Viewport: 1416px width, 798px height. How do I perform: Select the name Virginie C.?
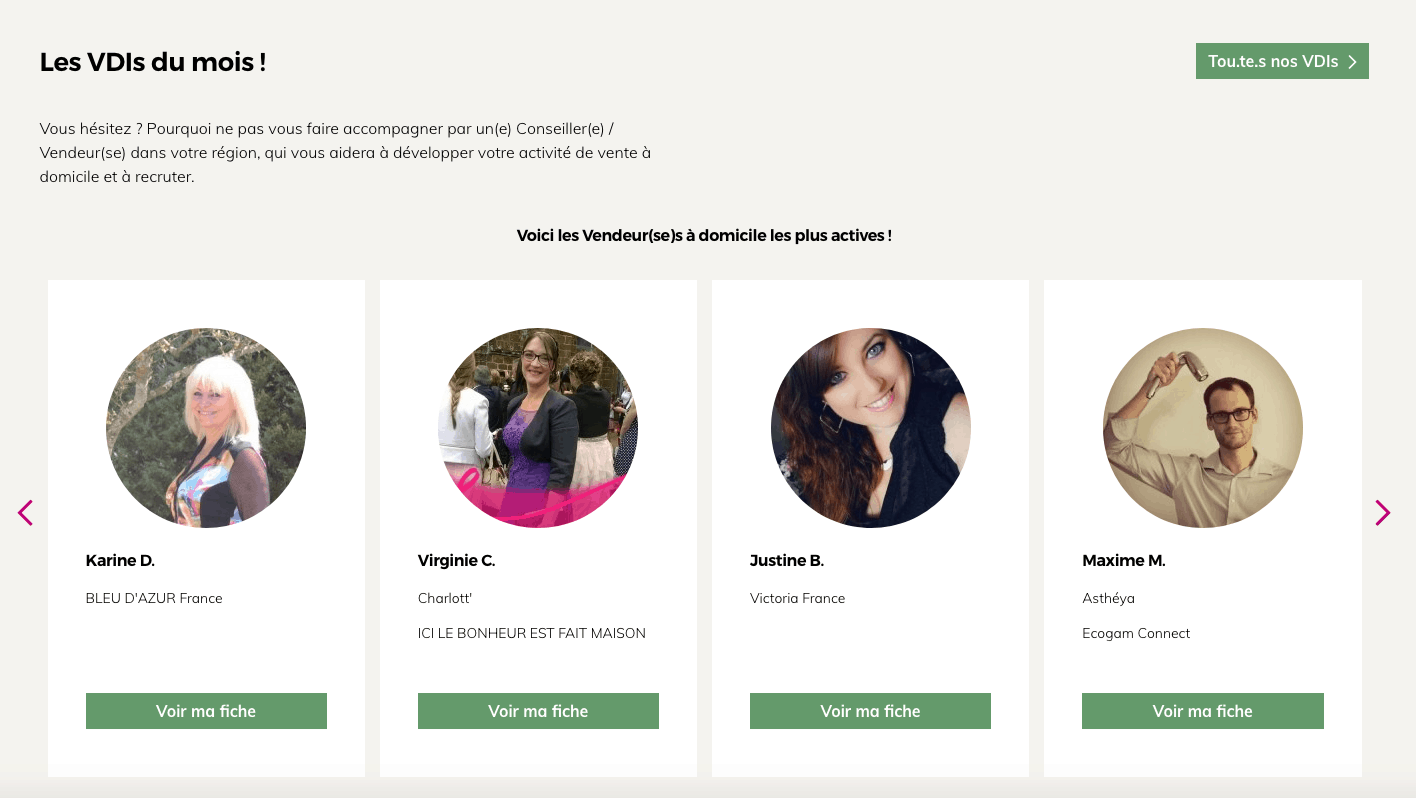(456, 561)
